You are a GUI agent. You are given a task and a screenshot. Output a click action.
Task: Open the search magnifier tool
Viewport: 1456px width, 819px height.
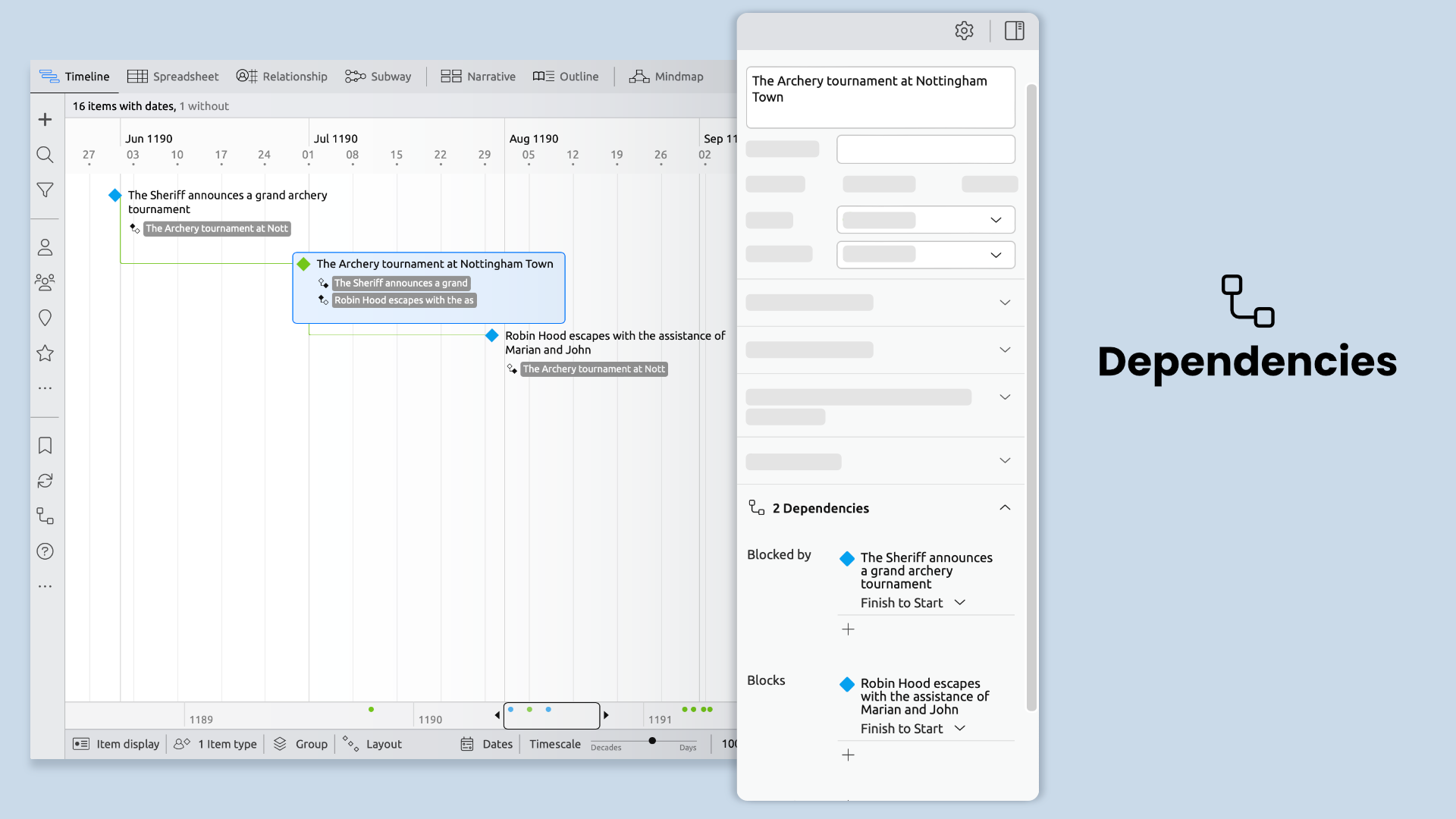tap(45, 155)
